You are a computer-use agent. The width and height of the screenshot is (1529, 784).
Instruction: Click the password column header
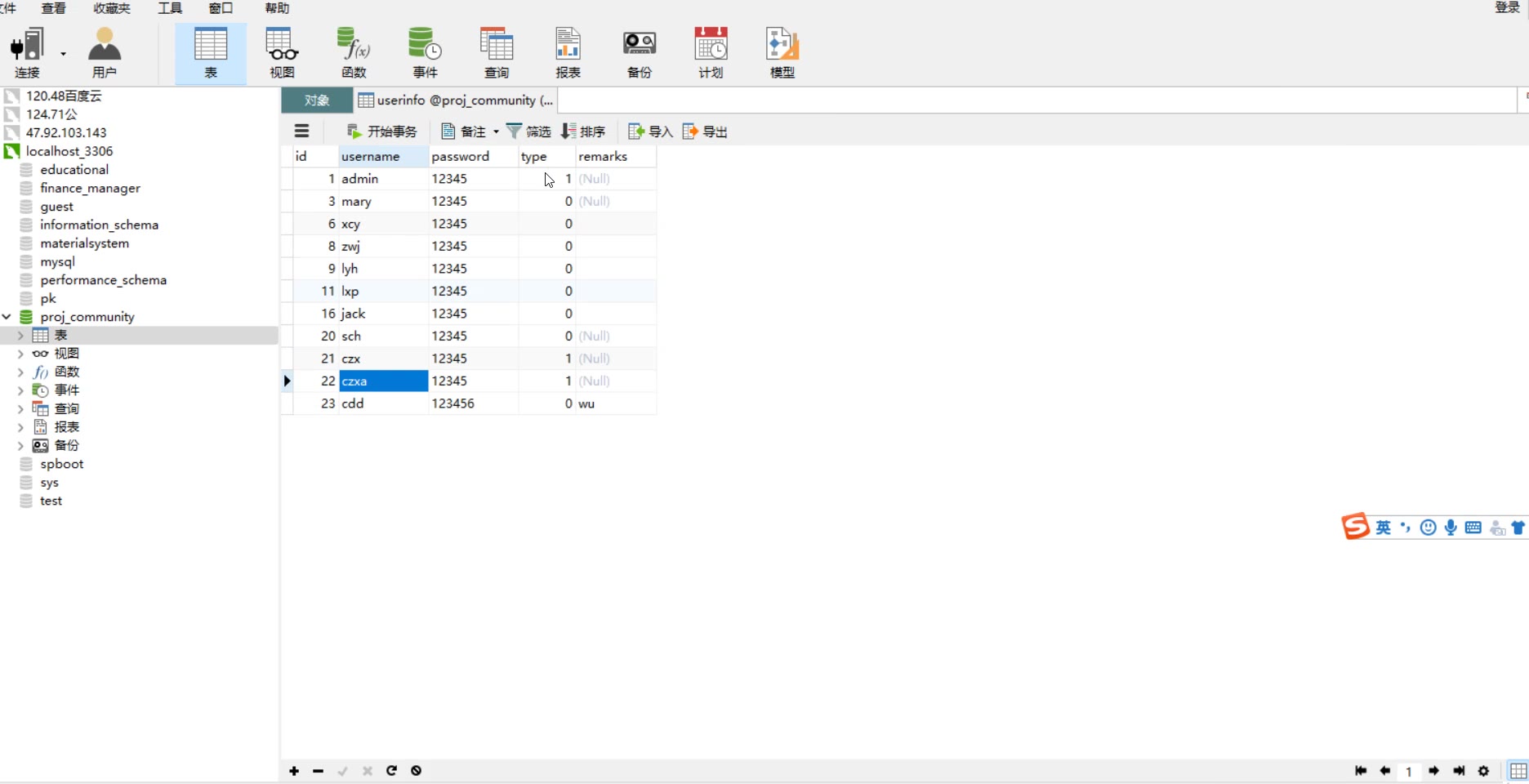point(474,156)
